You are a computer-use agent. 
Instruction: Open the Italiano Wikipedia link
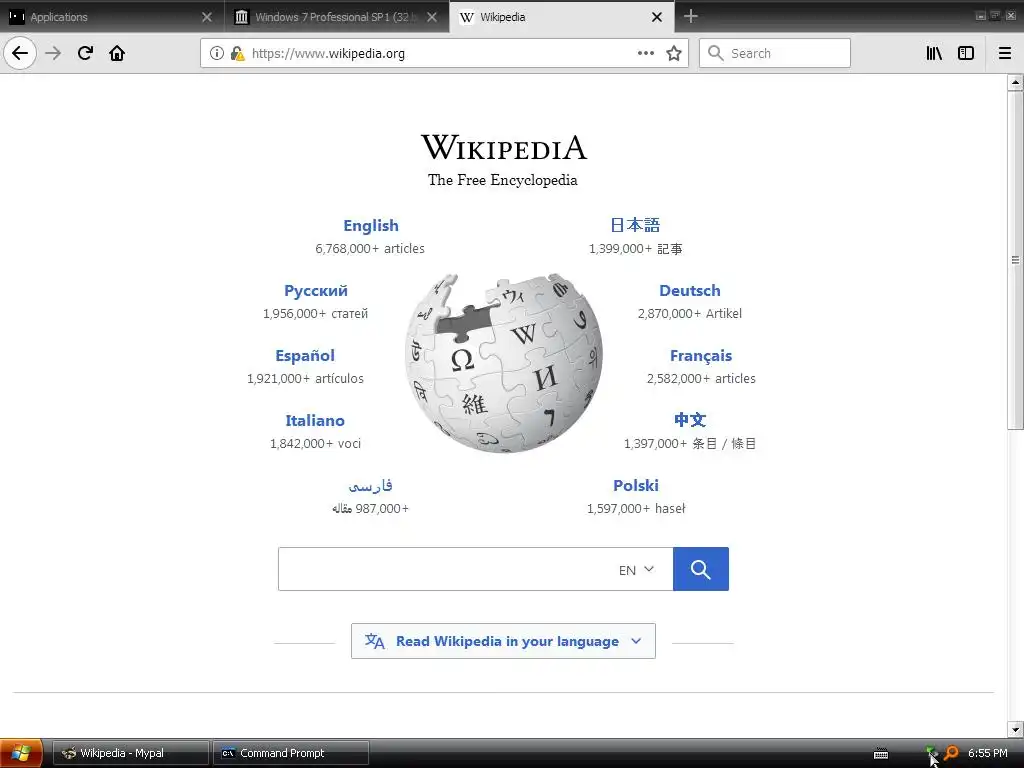[x=315, y=421]
